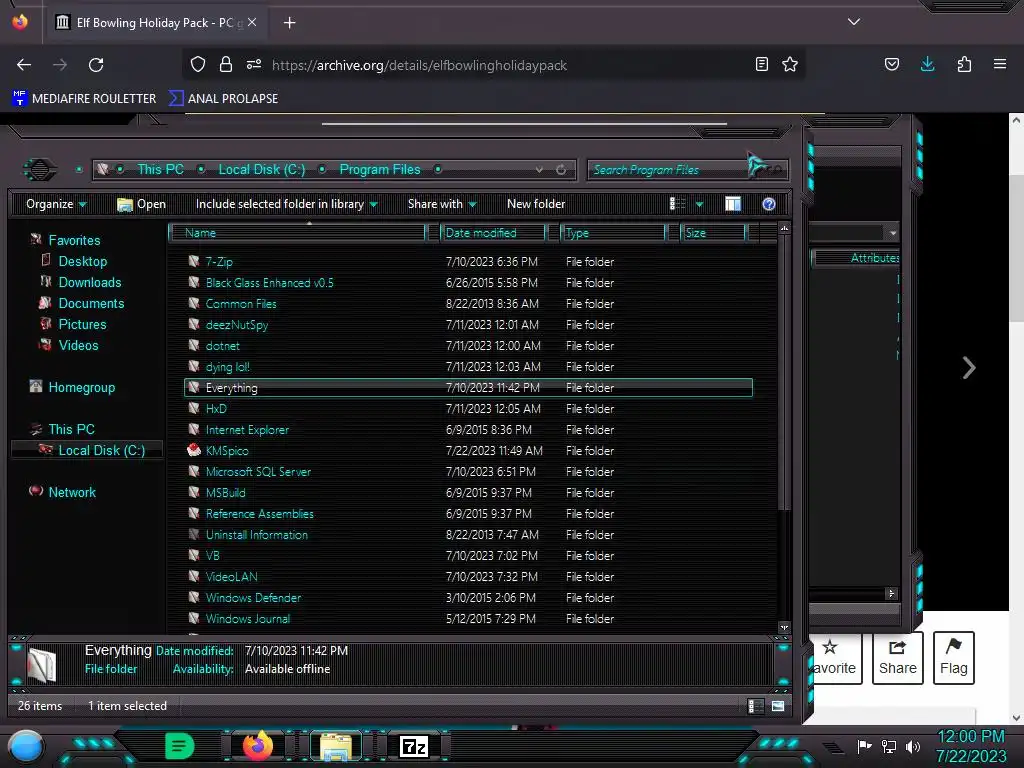Click the Explorer back navigation button

40,170
